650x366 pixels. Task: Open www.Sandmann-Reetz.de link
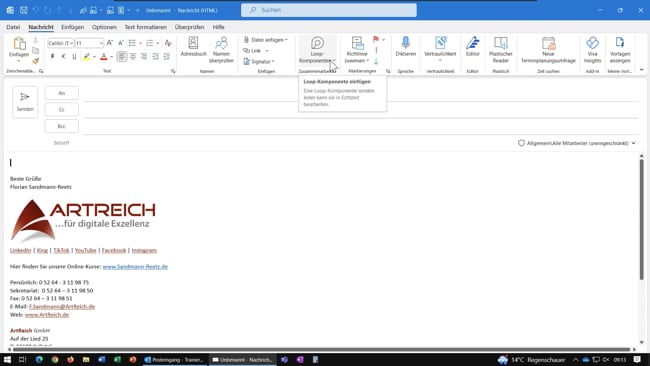pyautogui.click(x=135, y=267)
